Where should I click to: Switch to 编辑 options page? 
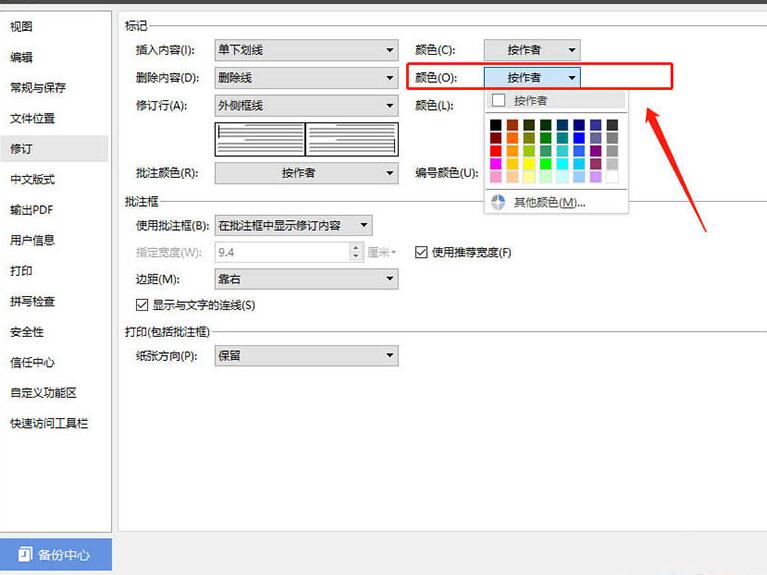click(x=22, y=57)
